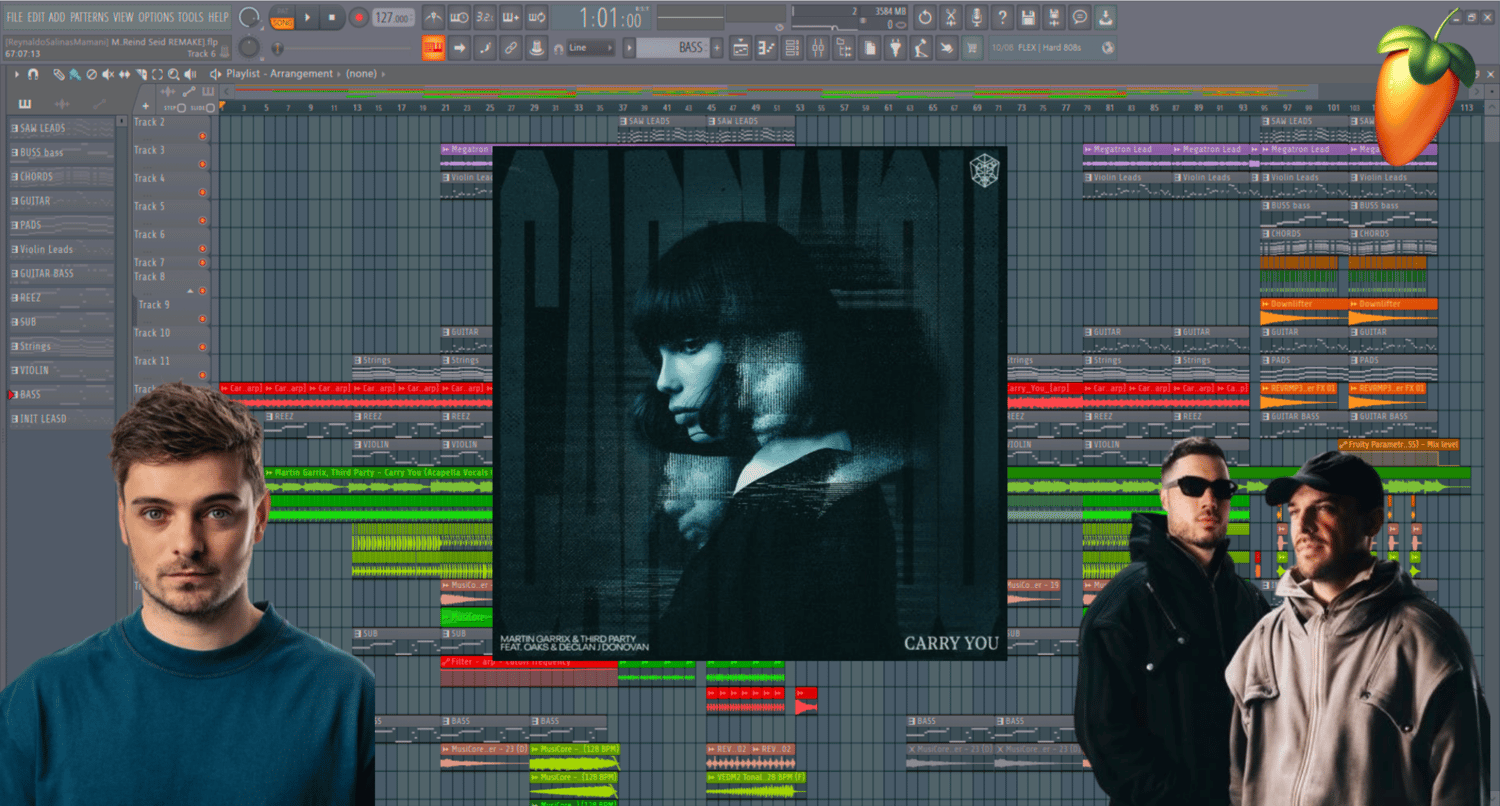Viewport: 1500px width, 806px height.
Task: Click the question mark help icon
Action: point(1003,17)
